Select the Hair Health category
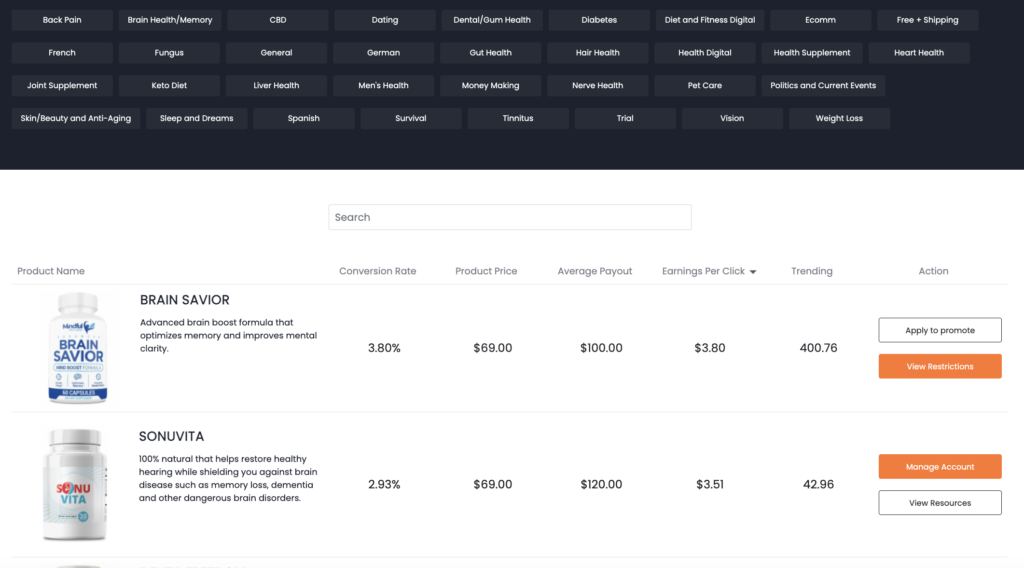Viewport: 1024px width, 568px height. pyautogui.click(x=598, y=53)
